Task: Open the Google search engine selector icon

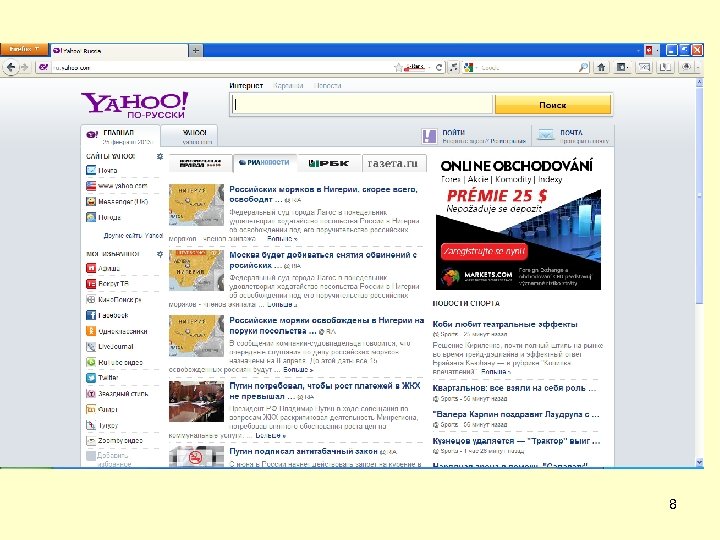Action: [469, 68]
